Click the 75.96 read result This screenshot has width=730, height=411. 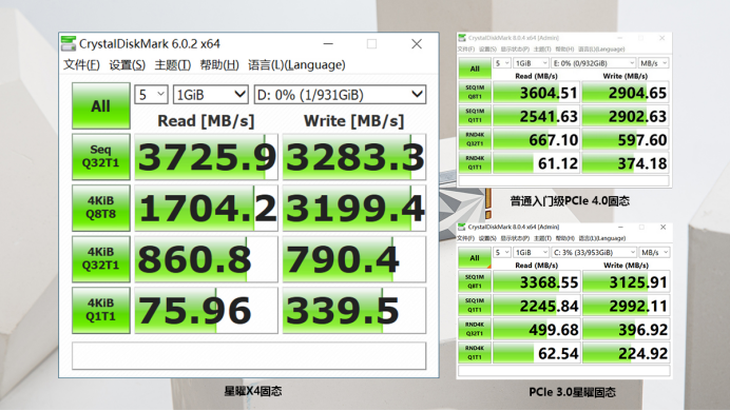[x=206, y=310]
